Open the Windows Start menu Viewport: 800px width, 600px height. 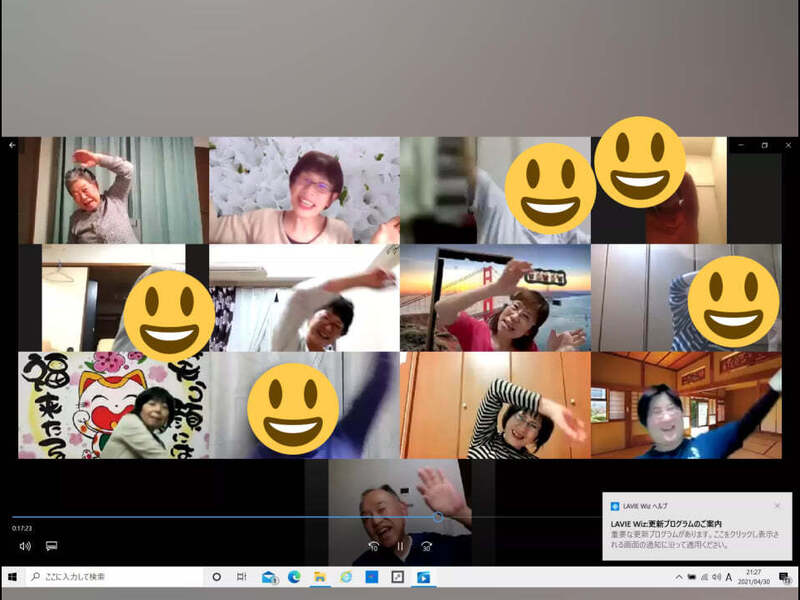13,577
